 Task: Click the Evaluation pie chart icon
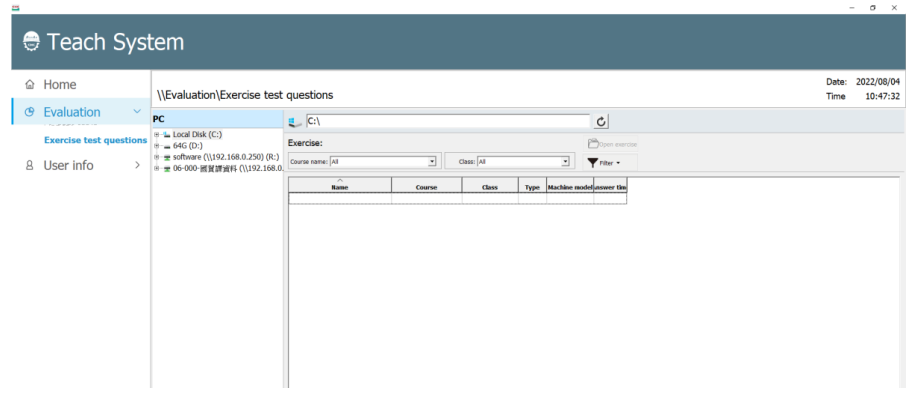tap(30, 112)
